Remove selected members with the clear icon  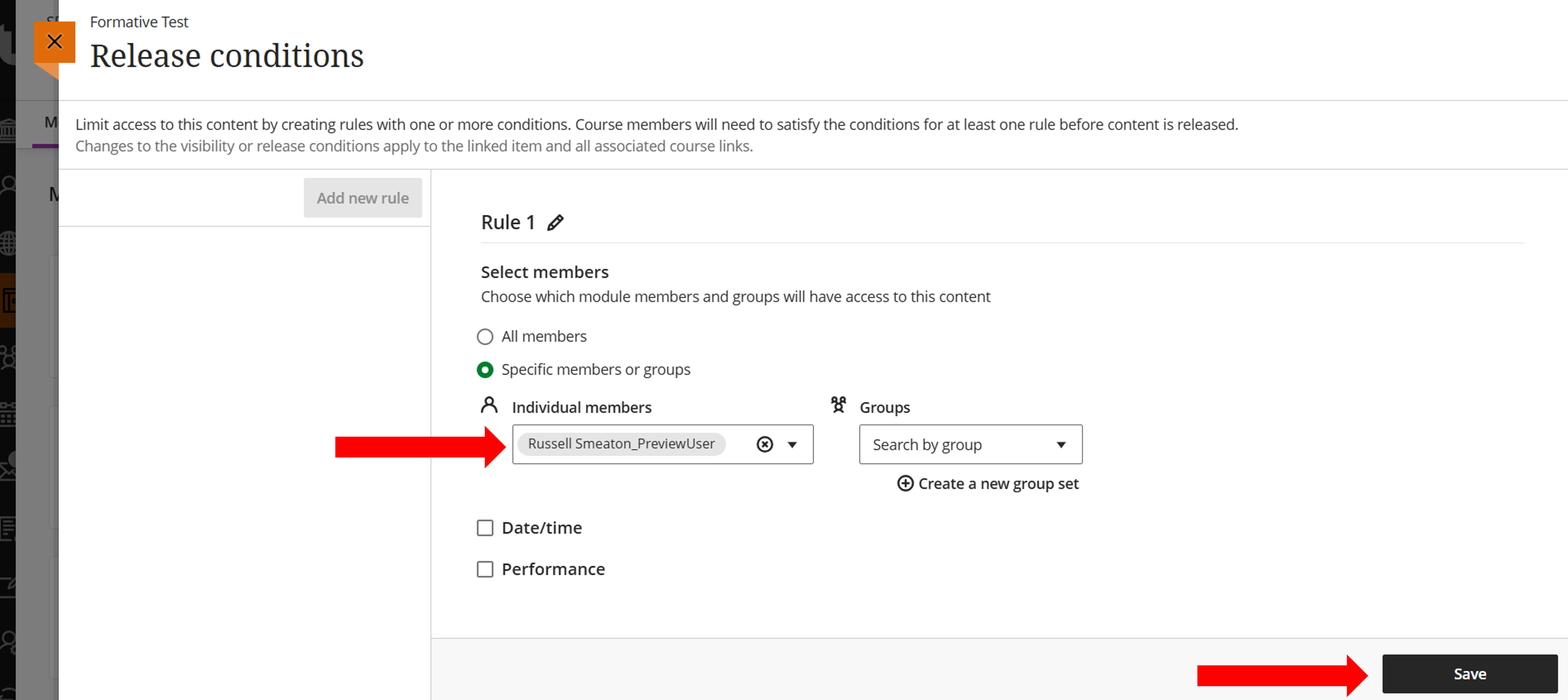[764, 444]
